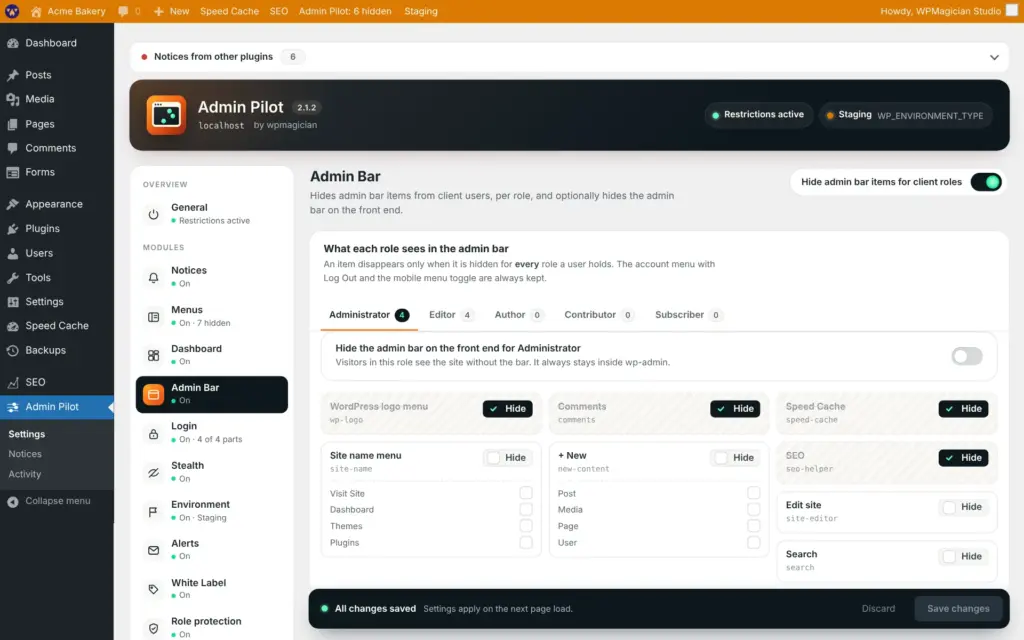Click Howdy, WPMagician Studio account menu
This screenshot has height=640, width=1024.
[x=949, y=11]
